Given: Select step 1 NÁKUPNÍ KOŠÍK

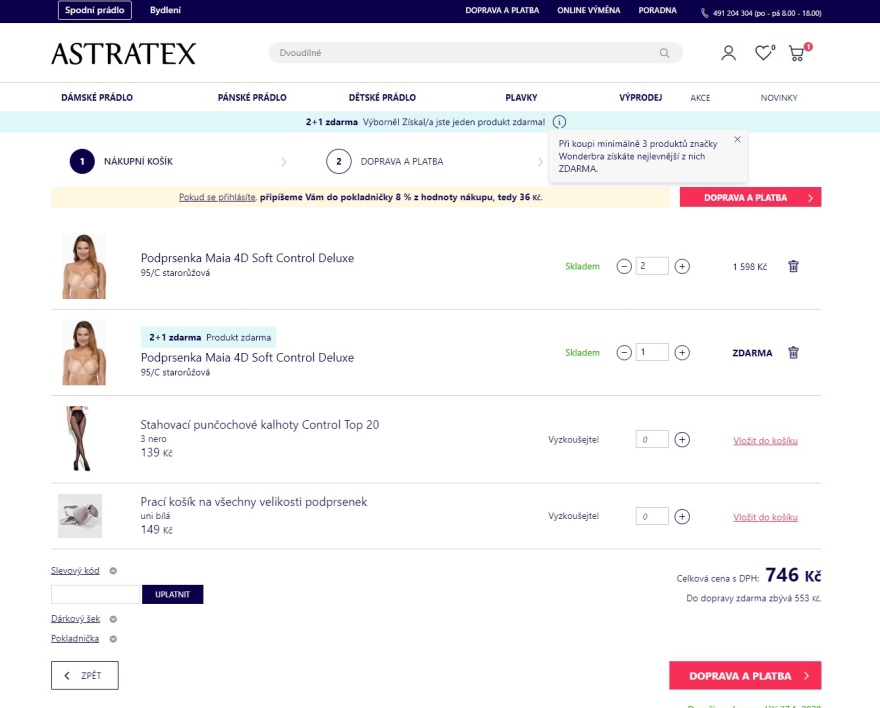Looking at the screenshot, I should (121, 162).
